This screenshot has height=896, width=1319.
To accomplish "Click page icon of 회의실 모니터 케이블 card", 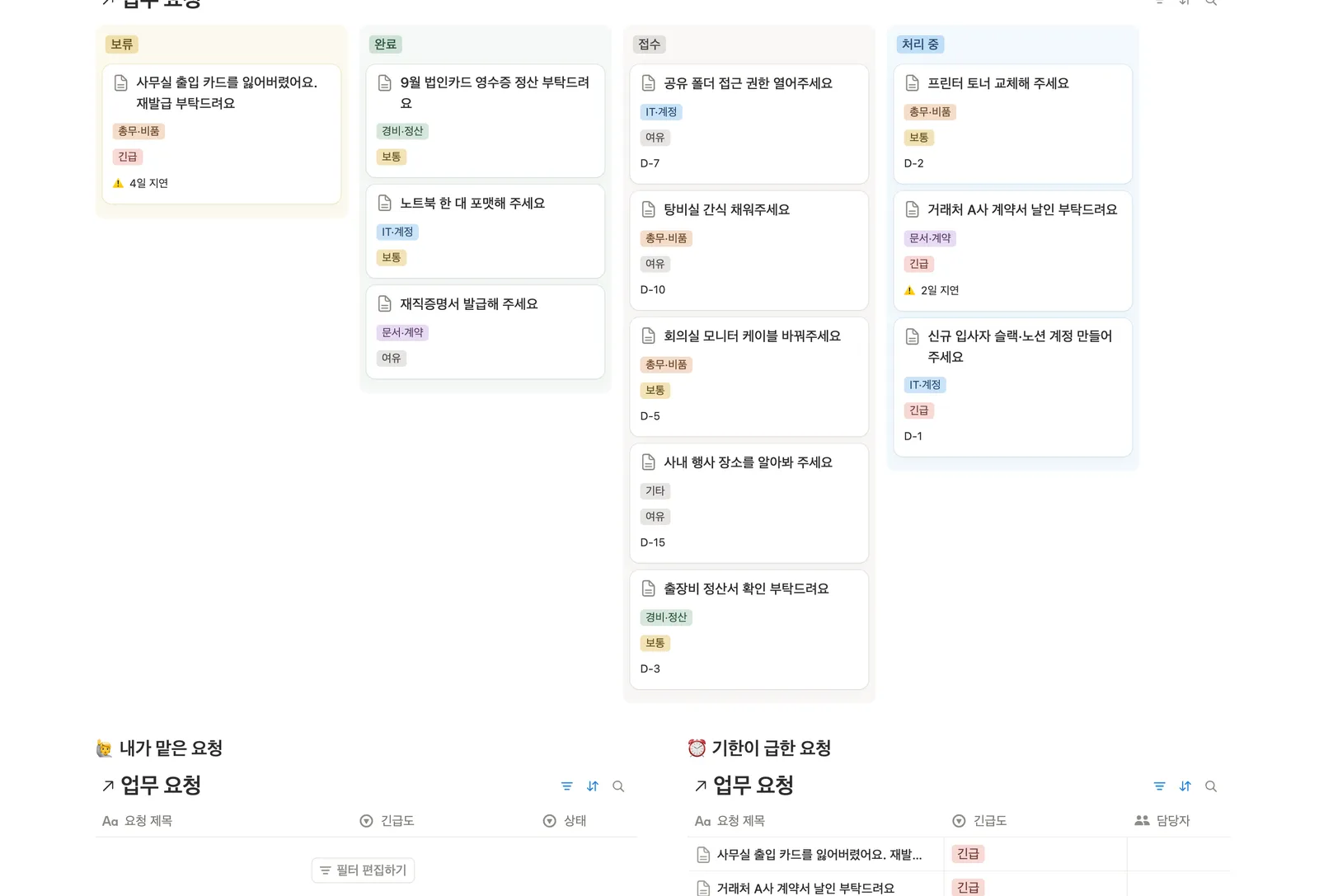I will point(649,335).
